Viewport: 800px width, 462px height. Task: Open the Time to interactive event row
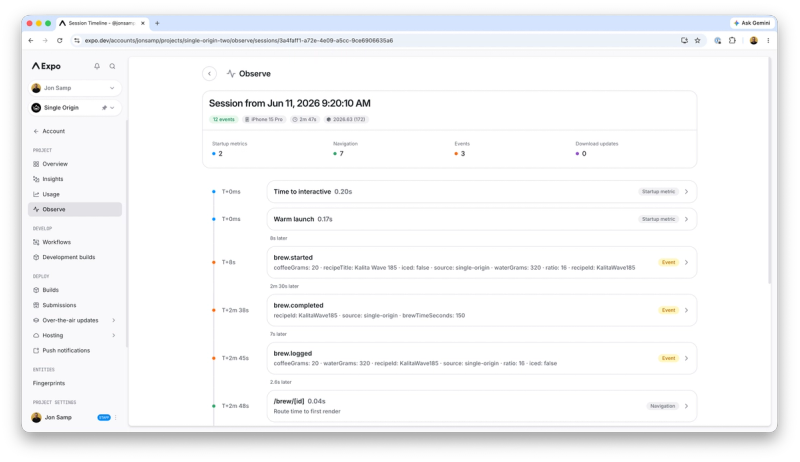click(x=482, y=192)
